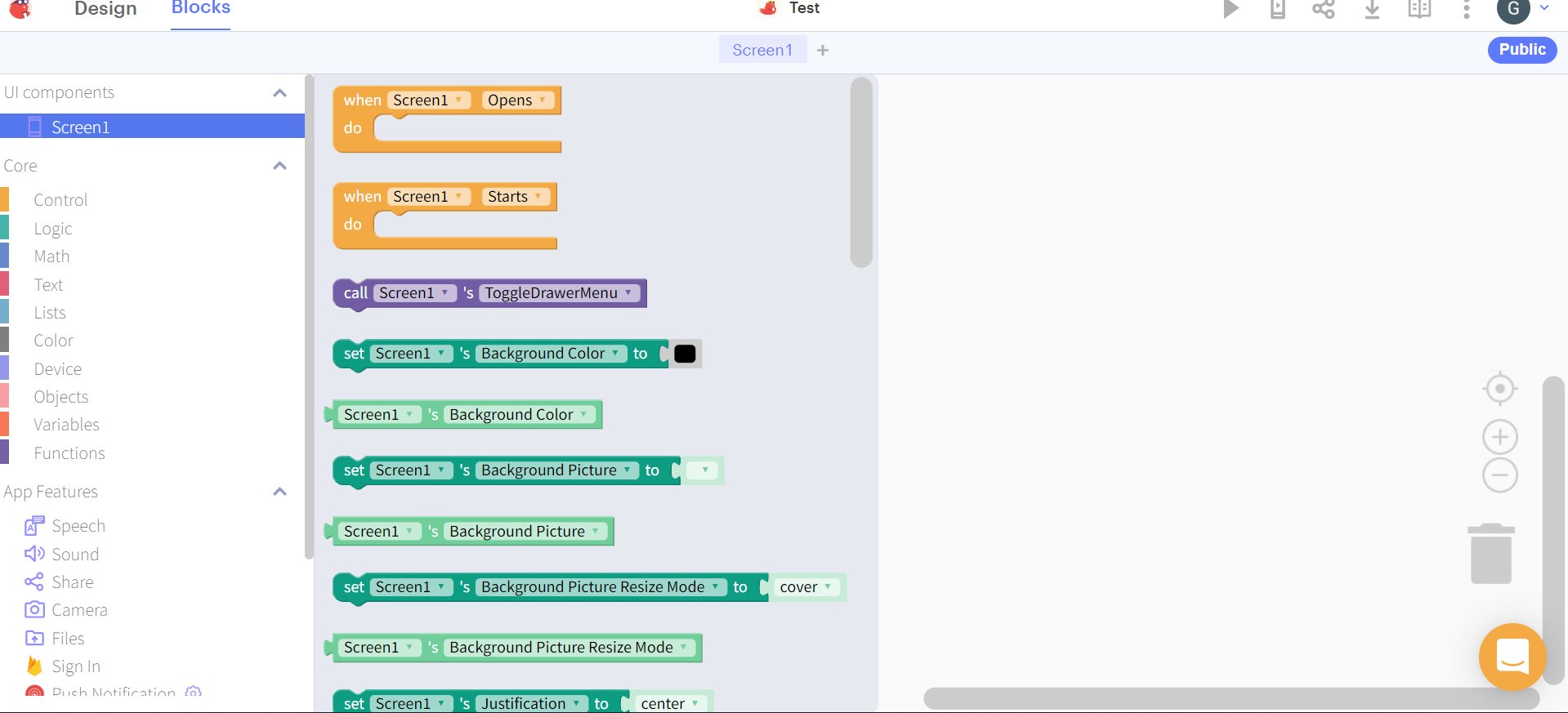Open the Device blocks category
Screen dimensions: 1568x713
57,369
